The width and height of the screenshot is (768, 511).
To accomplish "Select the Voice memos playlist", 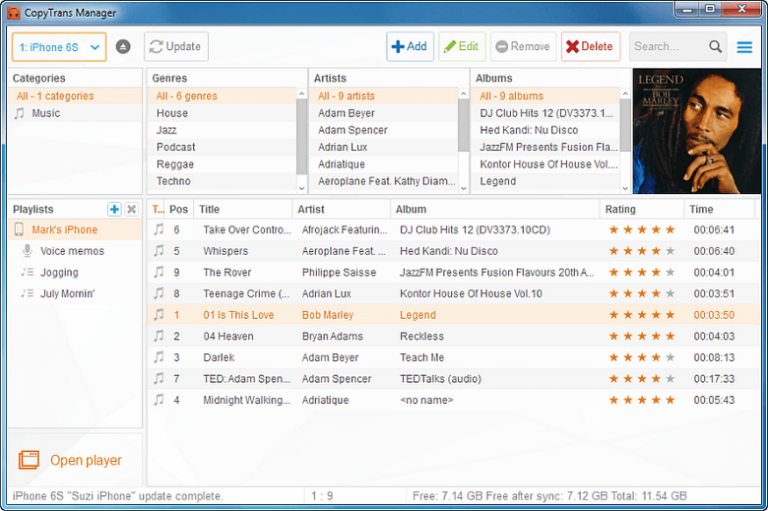I will pyautogui.click(x=75, y=251).
